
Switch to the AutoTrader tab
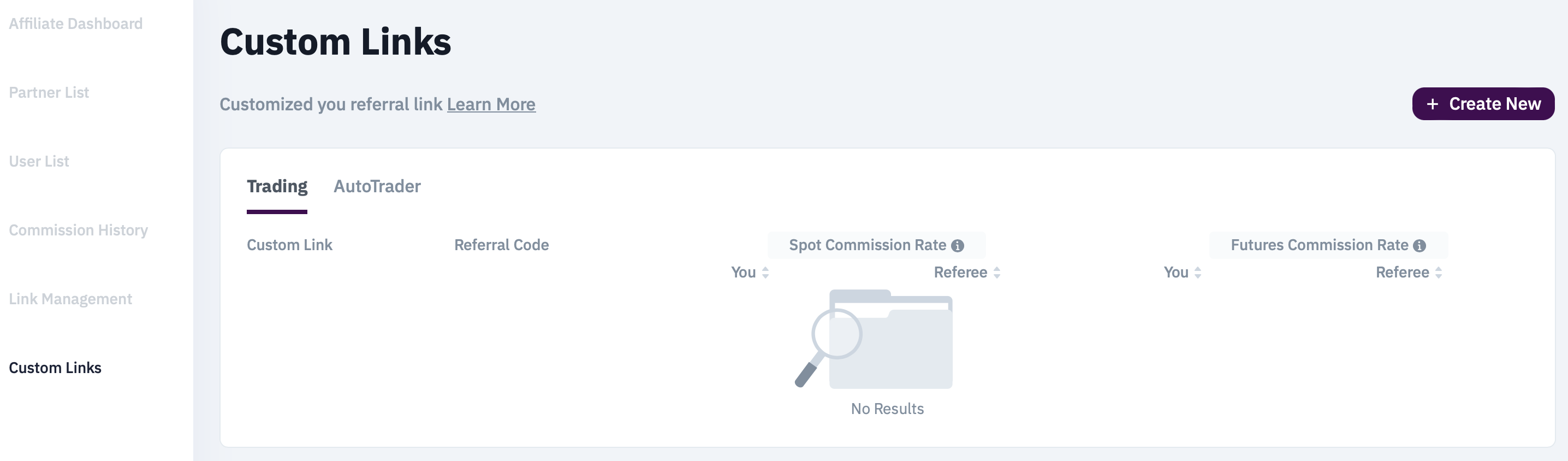point(377,186)
